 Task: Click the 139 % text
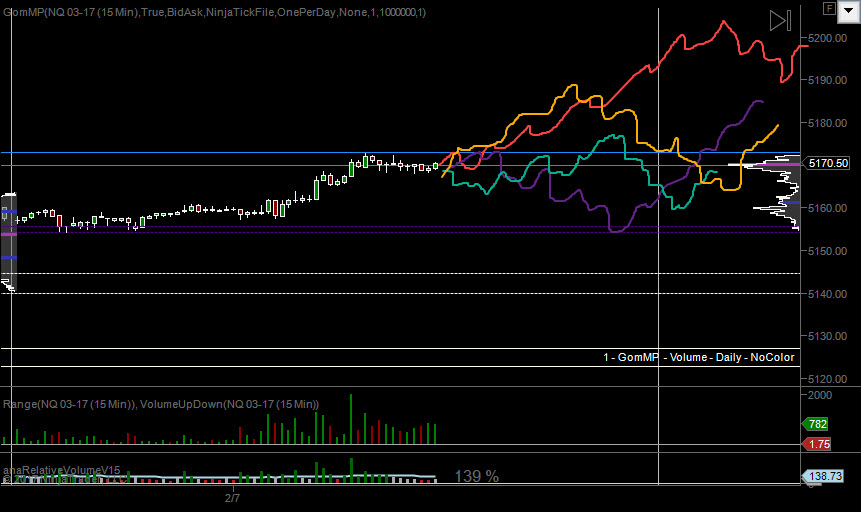pyautogui.click(x=477, y=476)
